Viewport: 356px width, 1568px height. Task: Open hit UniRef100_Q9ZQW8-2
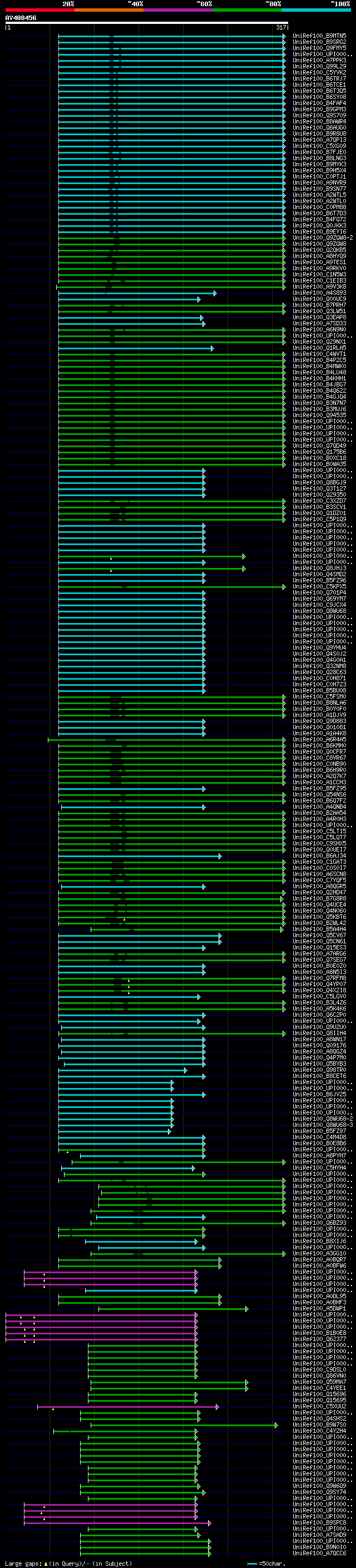[x=323, y=238]
